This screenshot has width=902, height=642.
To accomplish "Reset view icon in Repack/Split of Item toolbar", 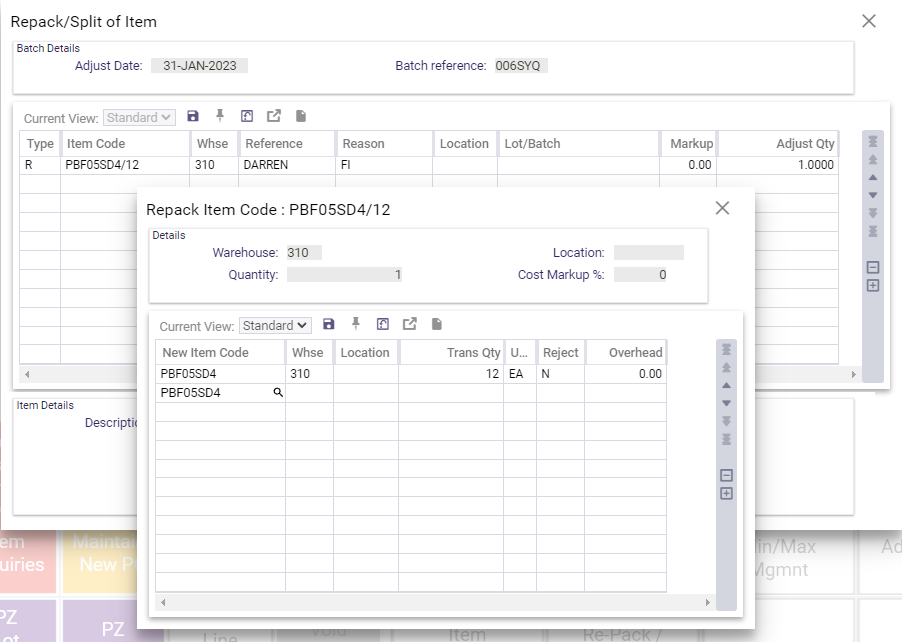I will 247,116.
